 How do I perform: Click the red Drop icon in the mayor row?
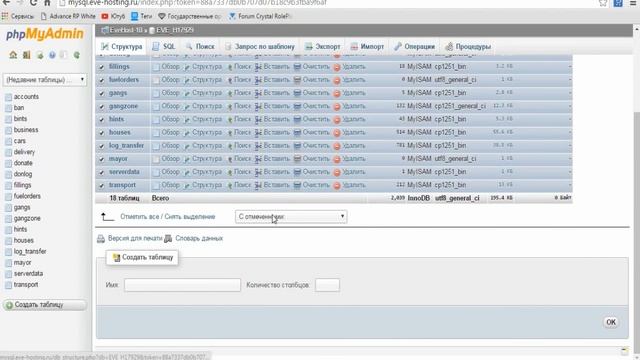[337, 159]
